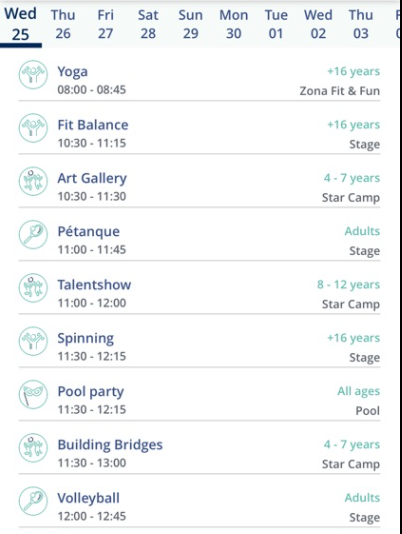Select the Thu 03 date tab
This screenshot has height=534, width=402.
[361, 24]
